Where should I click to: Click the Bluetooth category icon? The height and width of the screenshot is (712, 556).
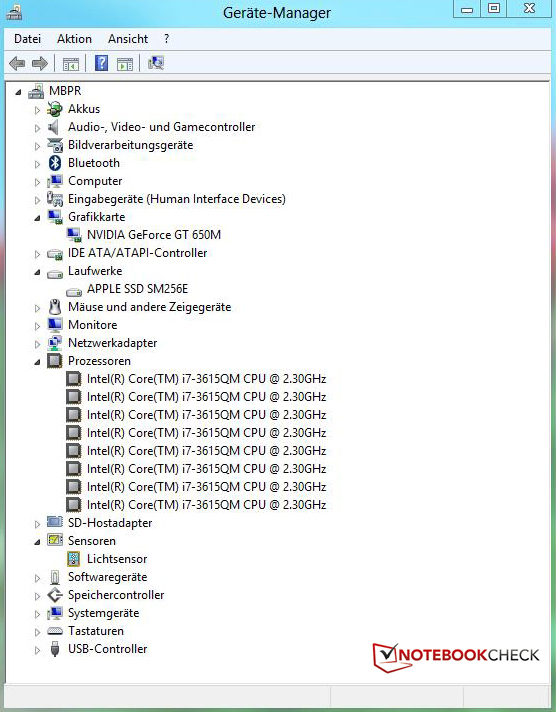coord(55,163)
